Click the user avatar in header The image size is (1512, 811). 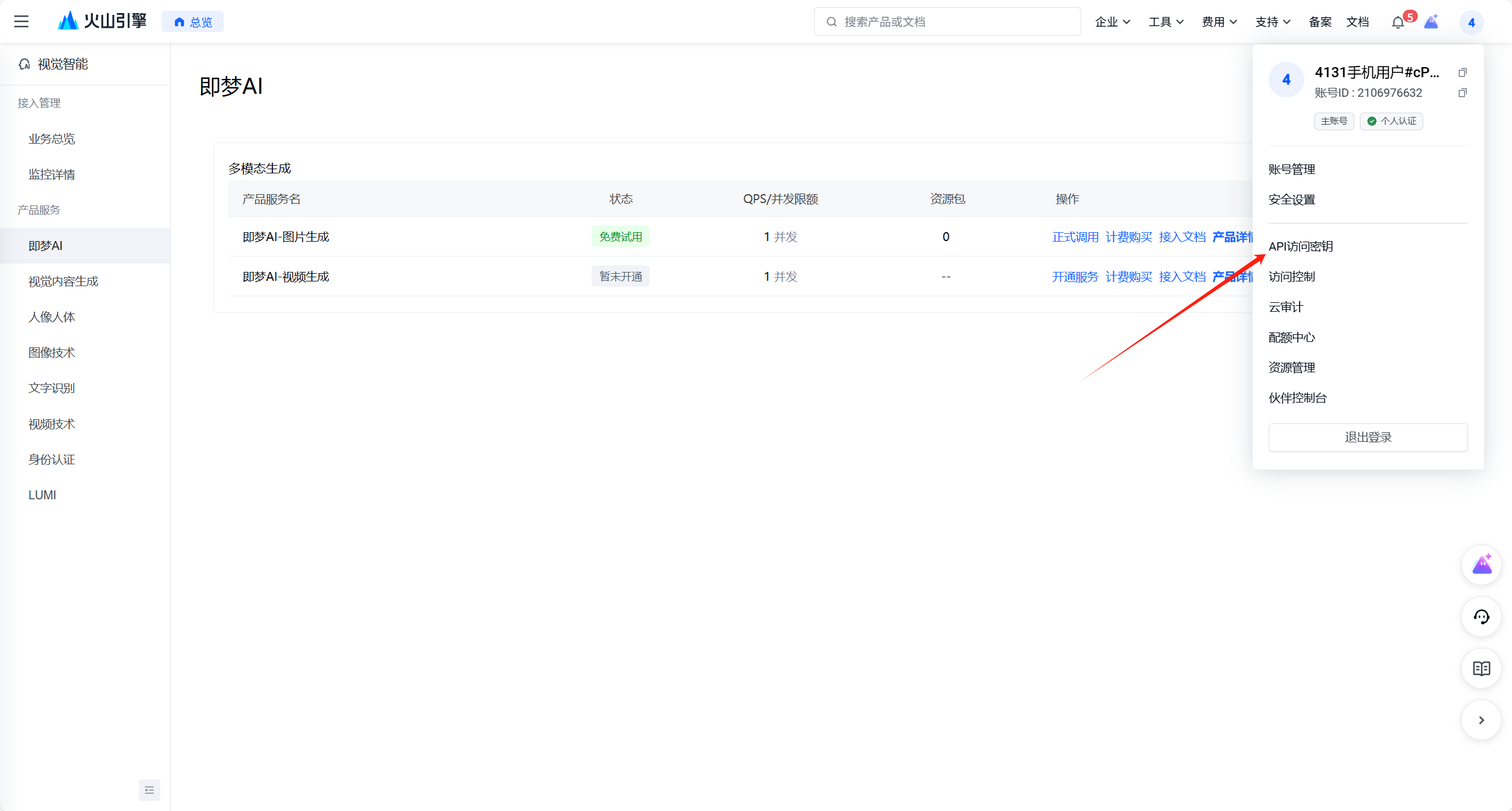1471,23
